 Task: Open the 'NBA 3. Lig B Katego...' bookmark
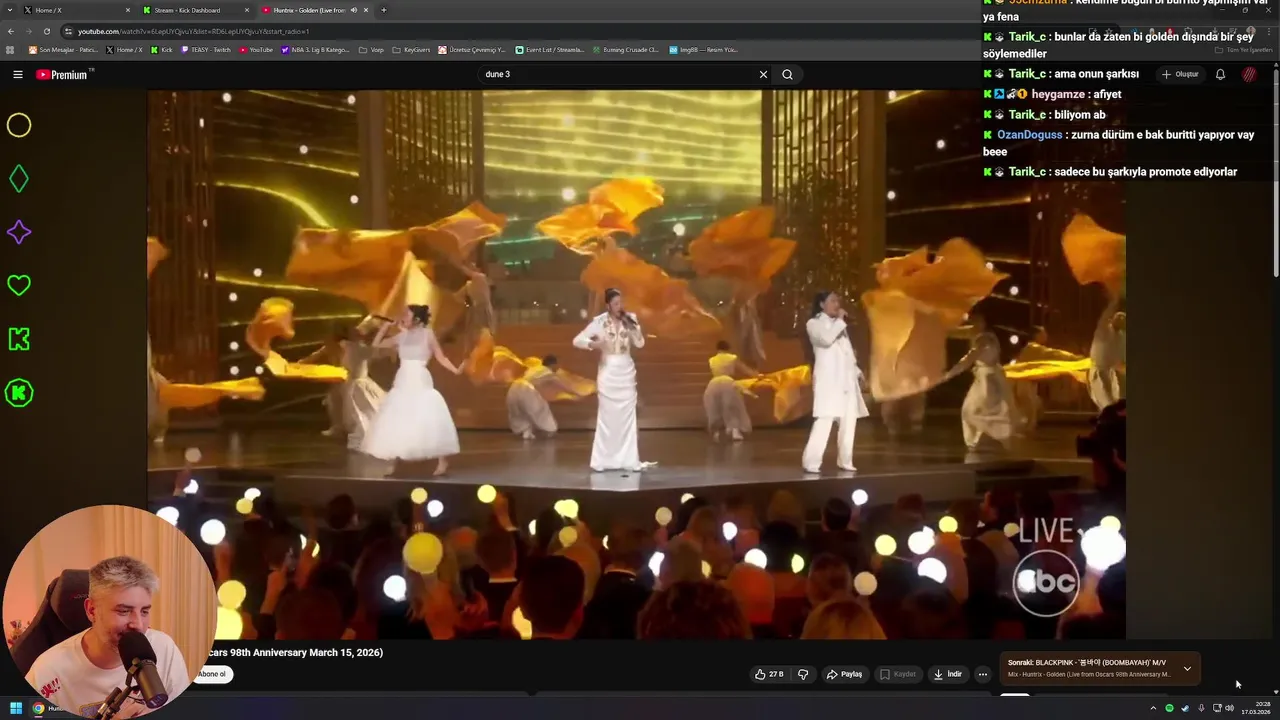315,49
